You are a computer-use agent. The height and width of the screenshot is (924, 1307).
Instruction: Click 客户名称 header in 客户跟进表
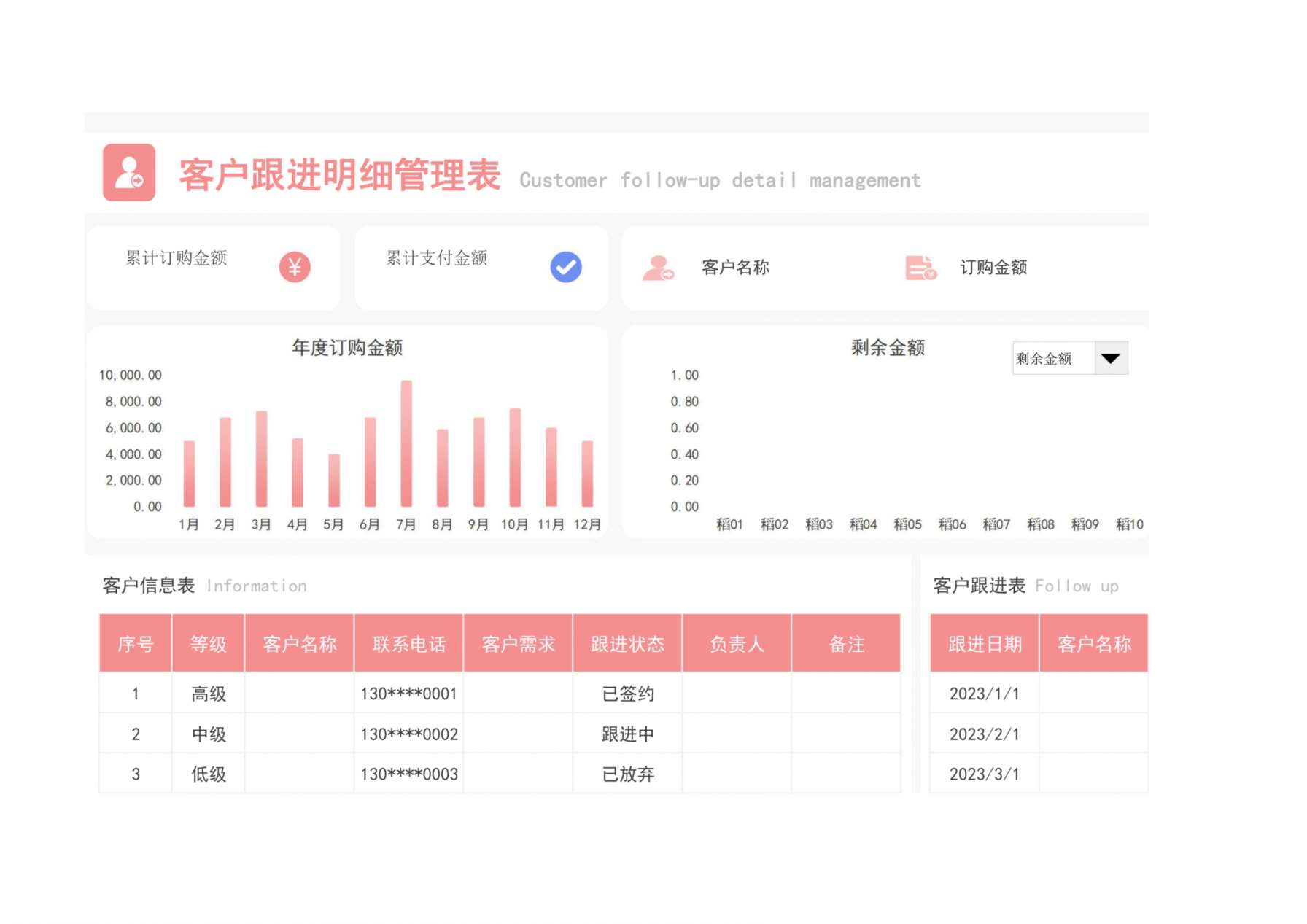tap(1094, 643)
